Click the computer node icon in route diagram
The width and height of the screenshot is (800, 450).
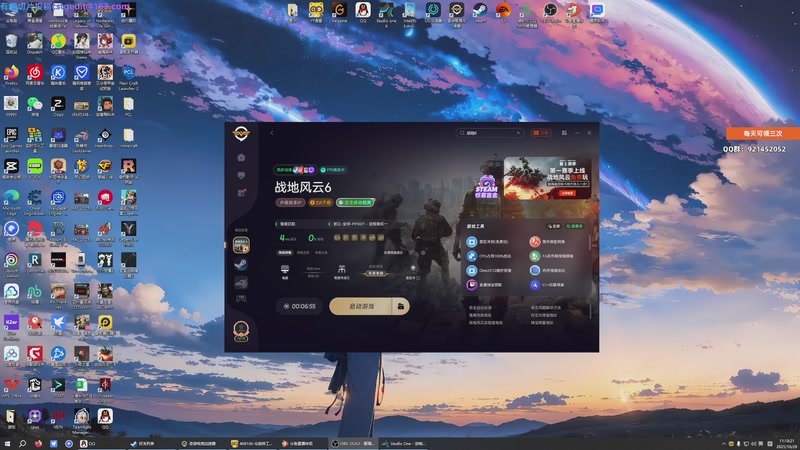(285, 271)
